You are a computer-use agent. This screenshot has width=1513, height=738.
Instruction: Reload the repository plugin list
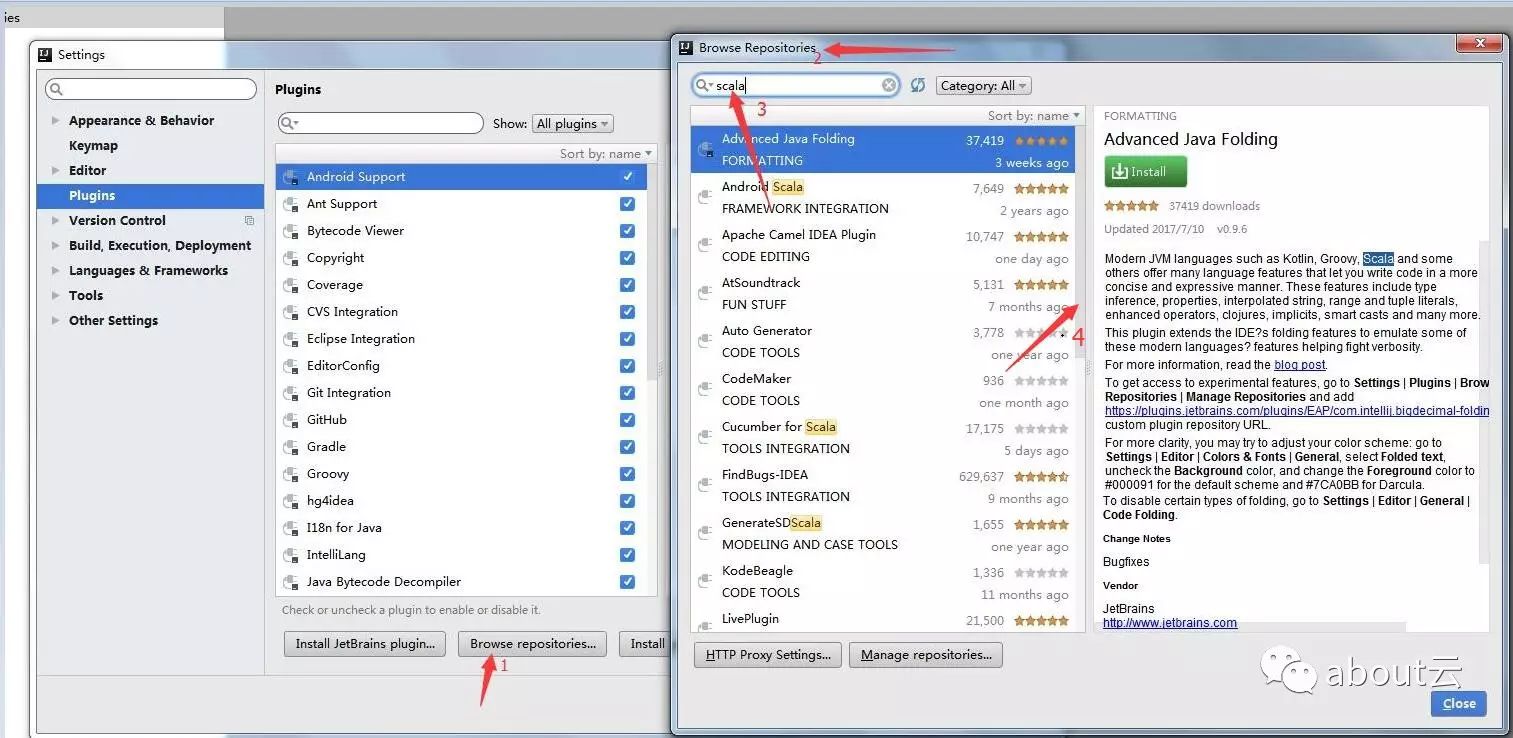(x=918, y=86)
